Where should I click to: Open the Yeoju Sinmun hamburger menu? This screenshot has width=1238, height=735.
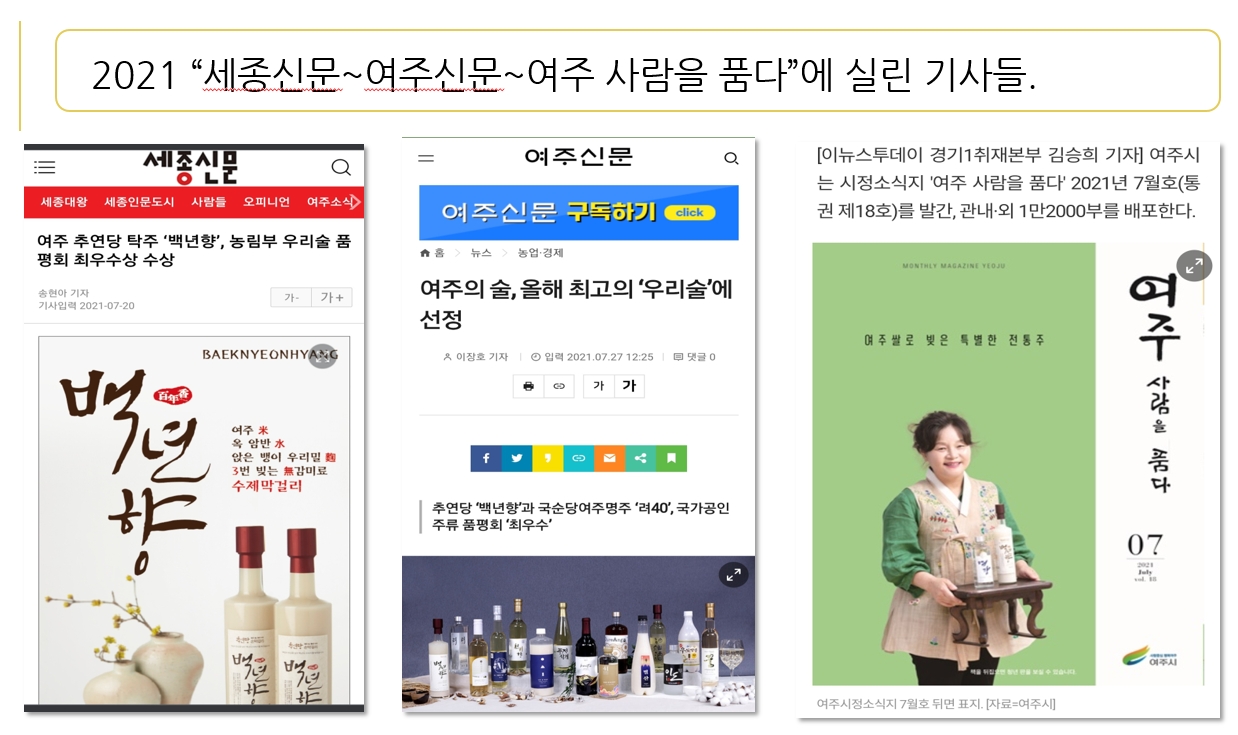(426, 158)
